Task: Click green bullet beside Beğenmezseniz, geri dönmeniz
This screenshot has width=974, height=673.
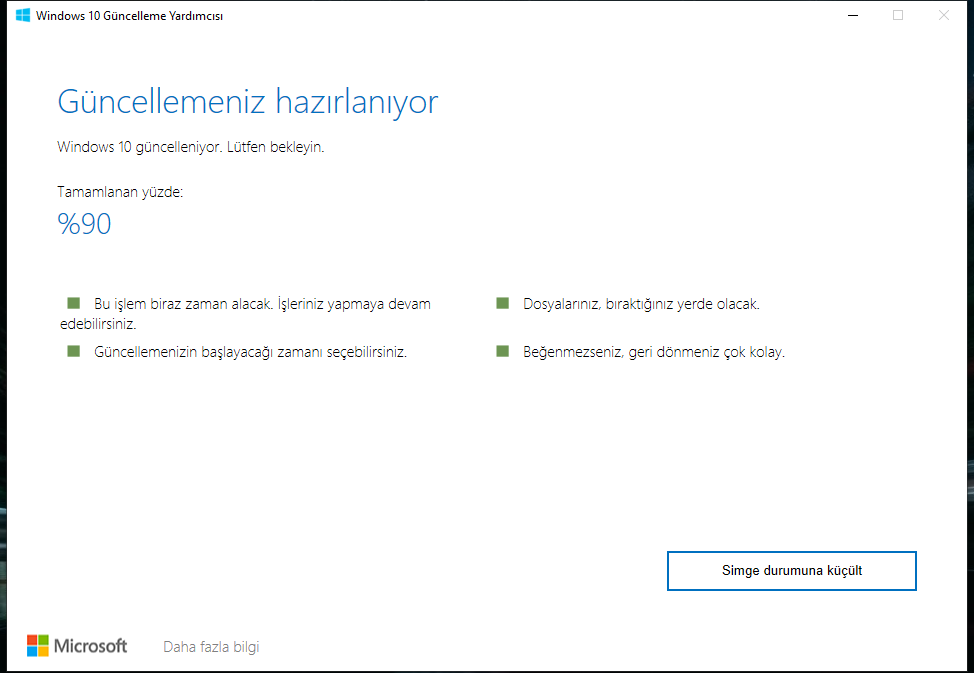Action: click(x=503, y=351)
